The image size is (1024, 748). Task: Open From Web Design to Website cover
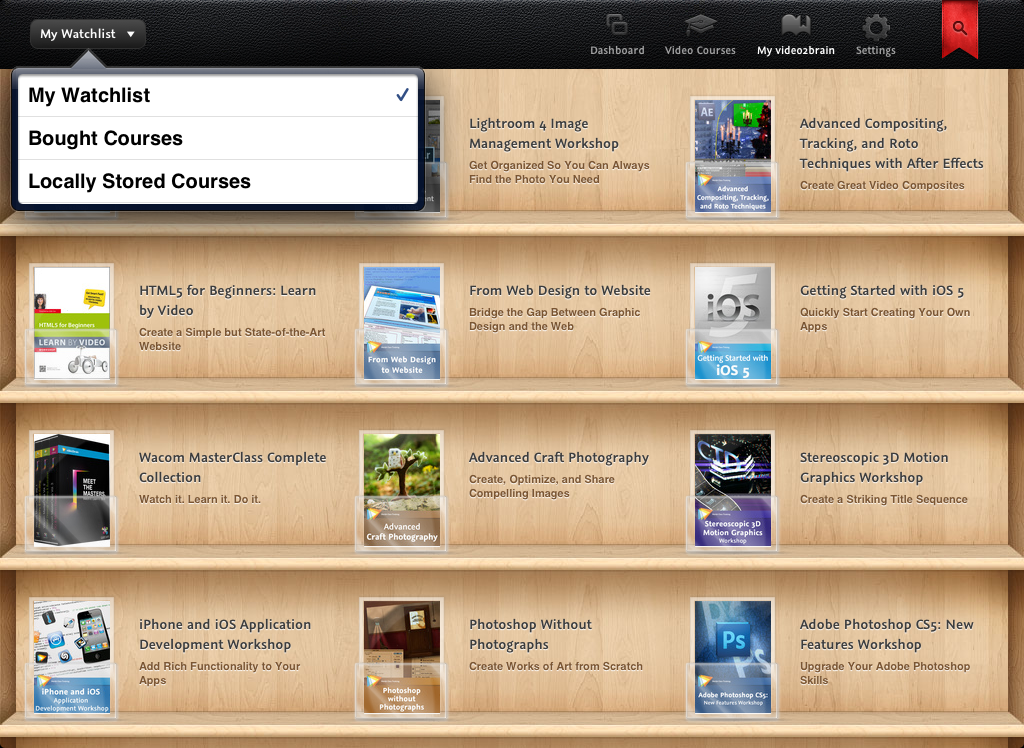(x=402, y=323)
